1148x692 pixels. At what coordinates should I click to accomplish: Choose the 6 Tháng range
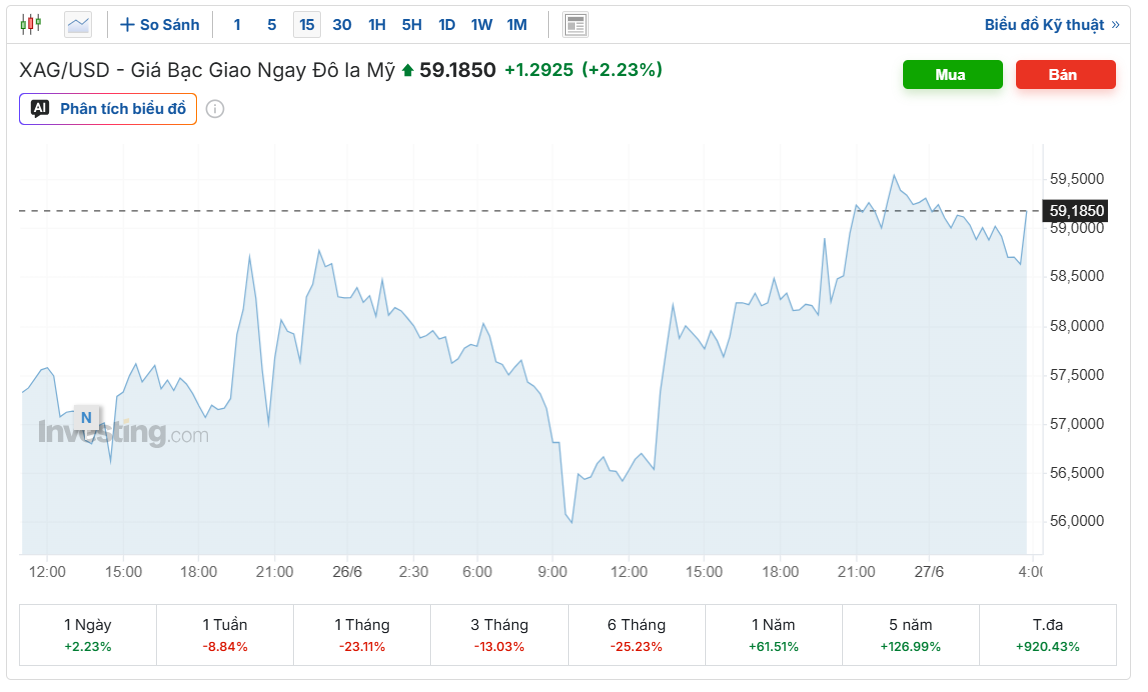pos(636,635)
